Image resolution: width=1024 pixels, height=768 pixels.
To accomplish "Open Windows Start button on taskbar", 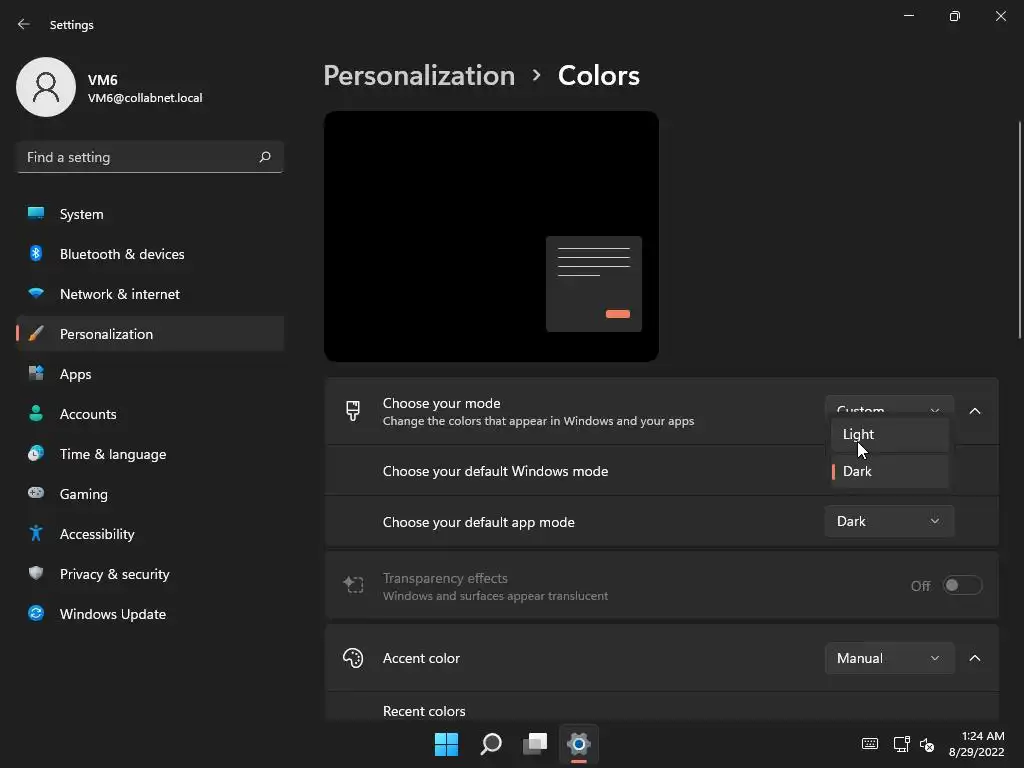I will tap(447, 744).
